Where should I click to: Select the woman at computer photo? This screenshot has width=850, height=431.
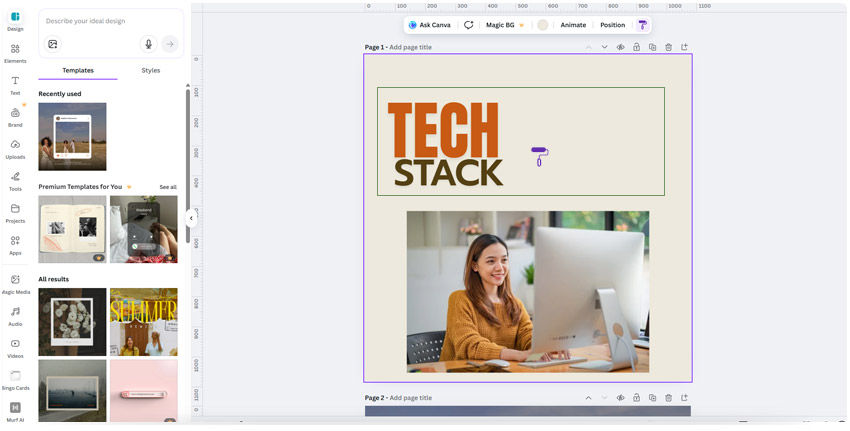[528, 292]
